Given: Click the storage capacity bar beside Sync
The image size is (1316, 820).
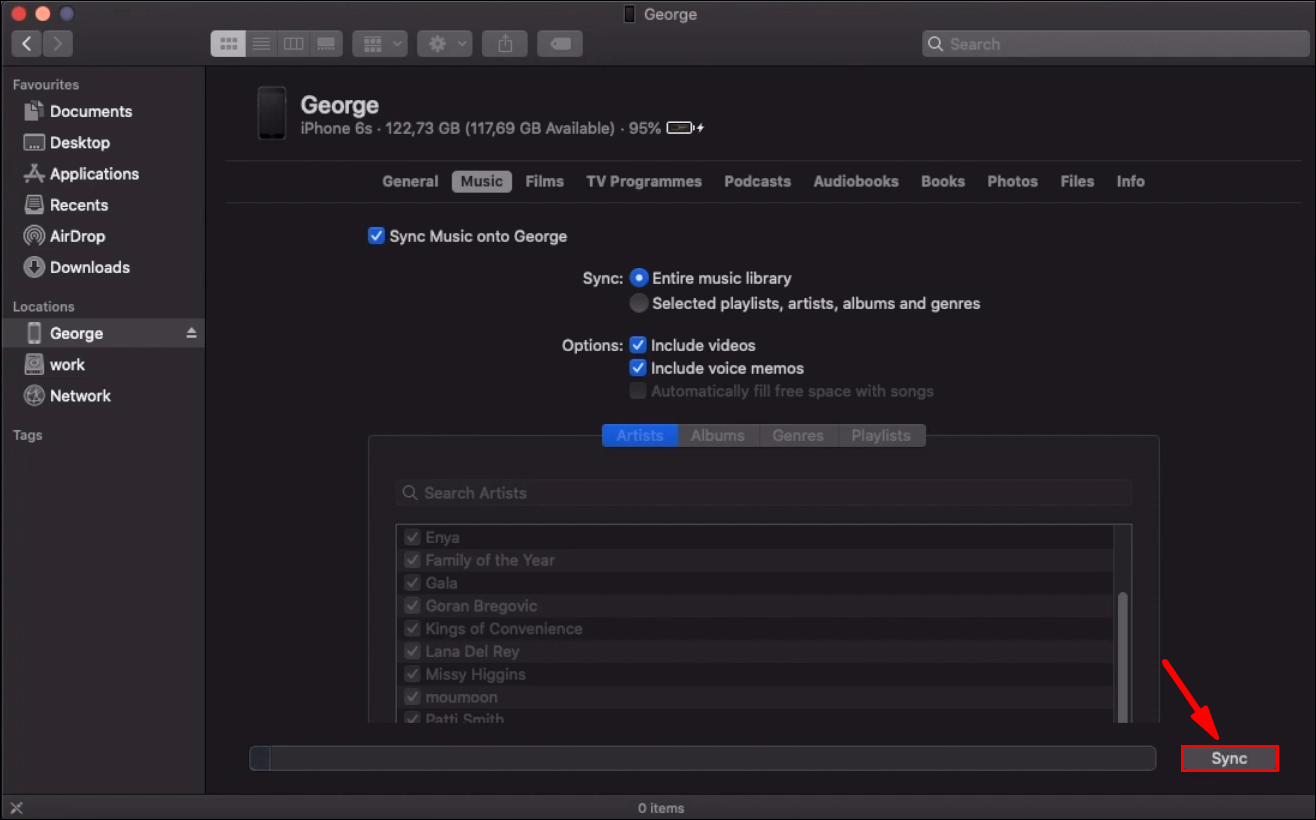Looking at the screenshot, I should click(702, 759).
